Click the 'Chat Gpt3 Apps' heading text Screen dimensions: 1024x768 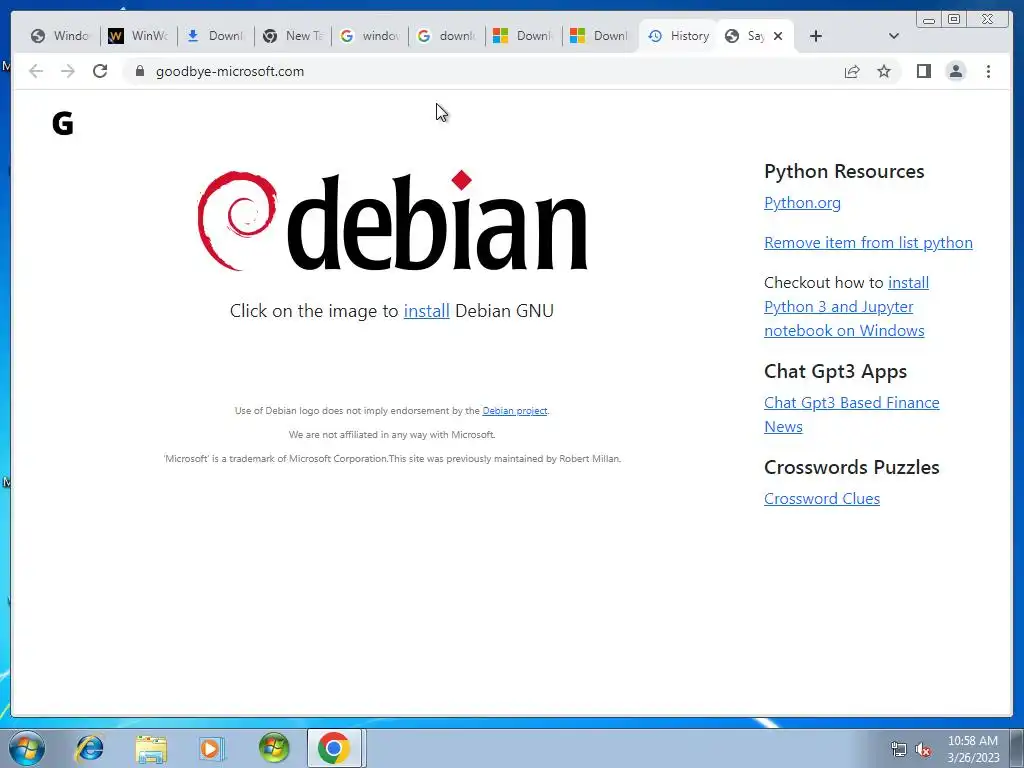pos(835,371)
